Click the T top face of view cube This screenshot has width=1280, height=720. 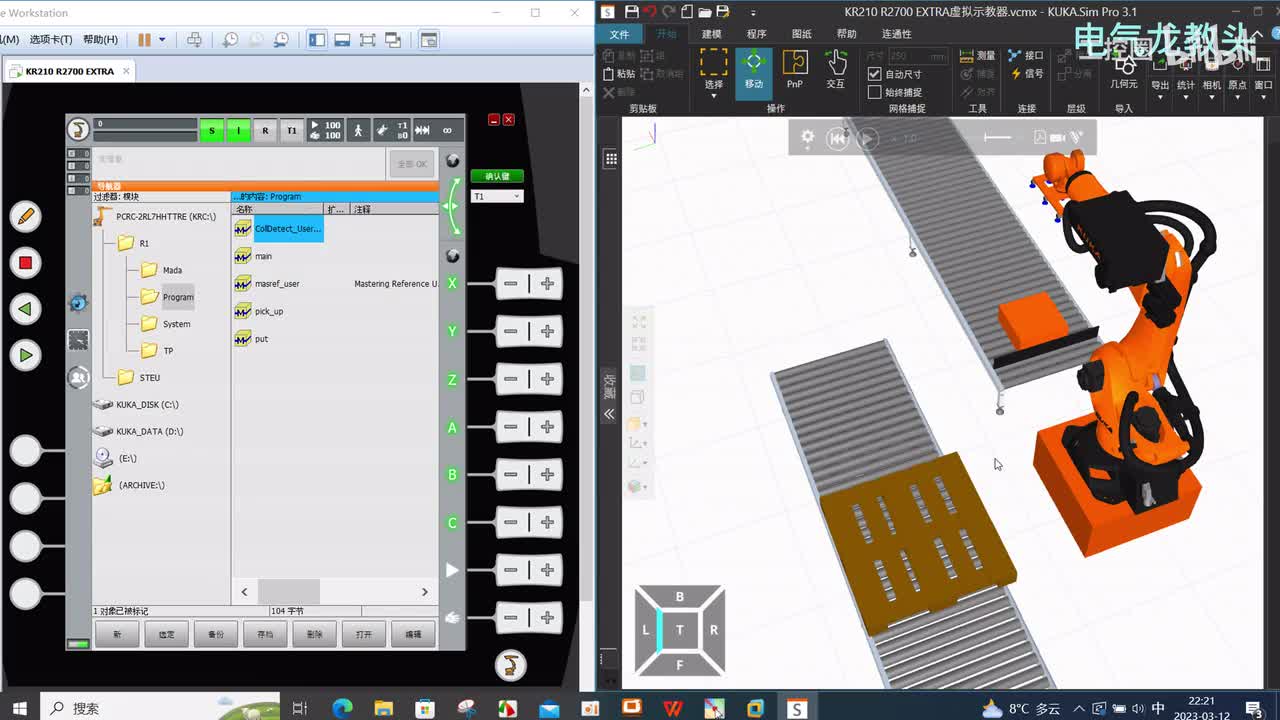pyautogui.click(x=679, y=630)
